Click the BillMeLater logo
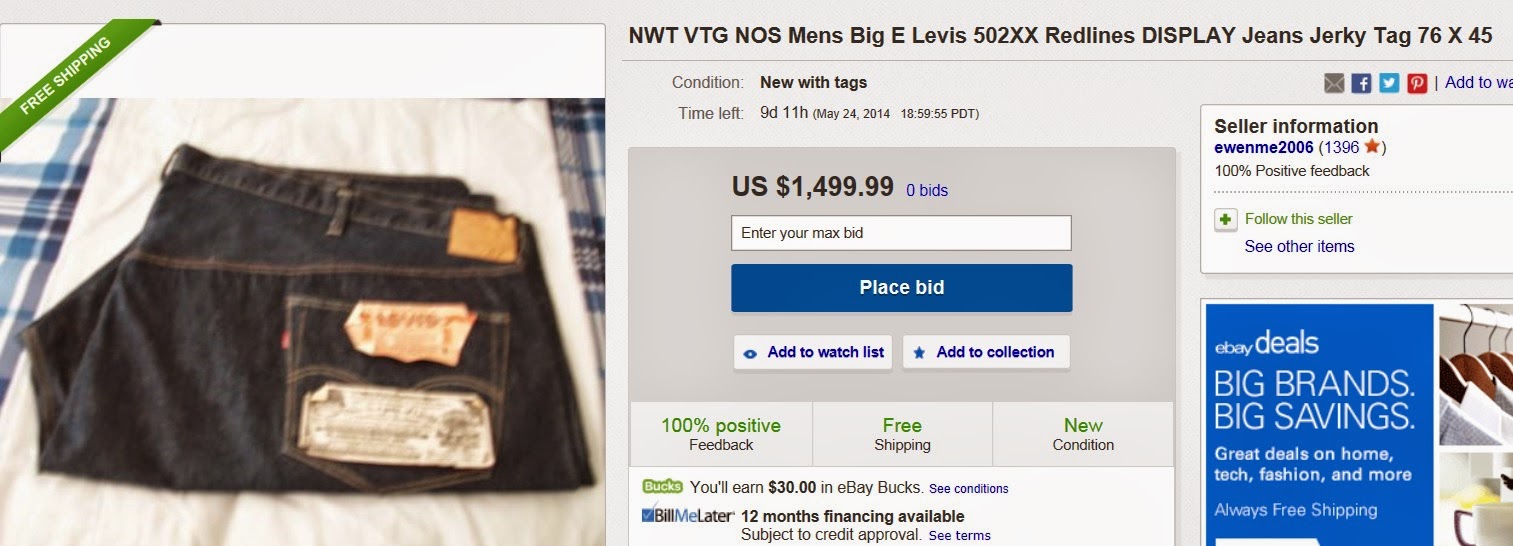Image resolution: width=1513 pixels, height=546 pixels. coord(688,516)
